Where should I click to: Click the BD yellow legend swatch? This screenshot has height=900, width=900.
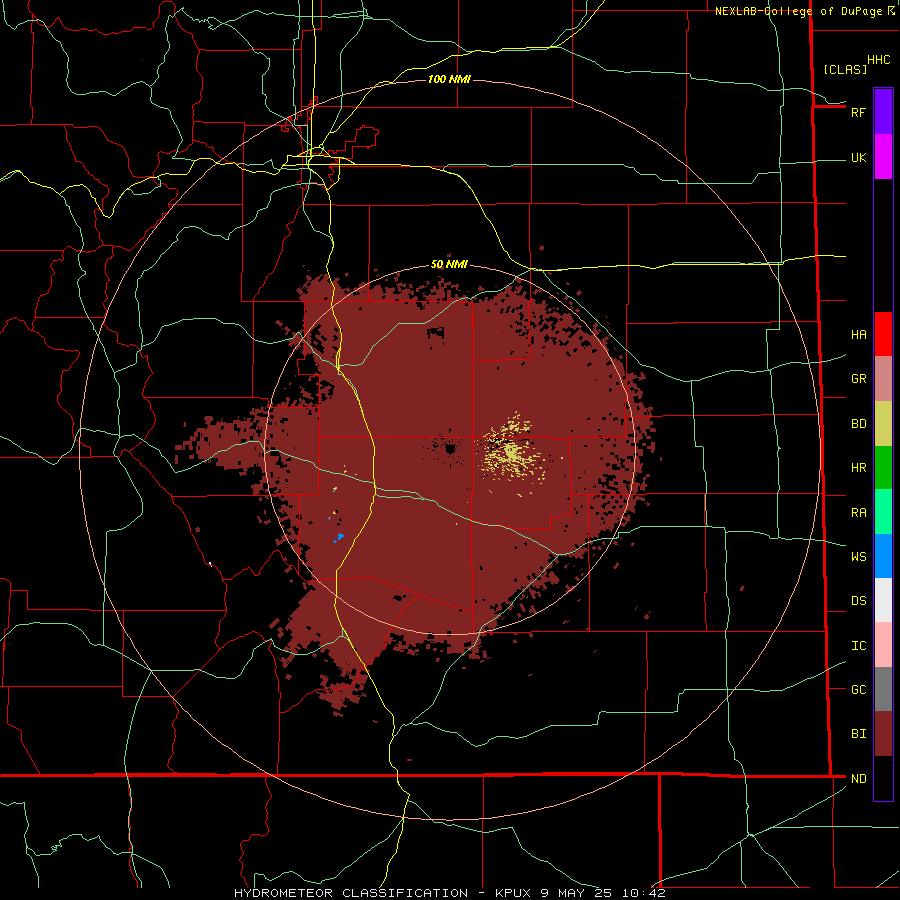(x=883, y=424)
